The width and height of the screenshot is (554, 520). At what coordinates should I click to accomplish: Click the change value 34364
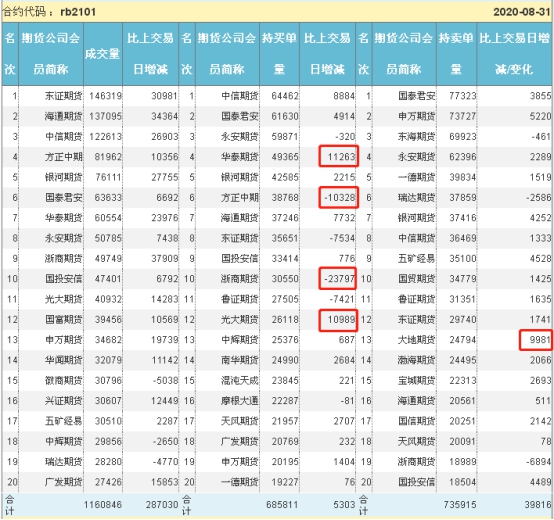pos(164,116)
